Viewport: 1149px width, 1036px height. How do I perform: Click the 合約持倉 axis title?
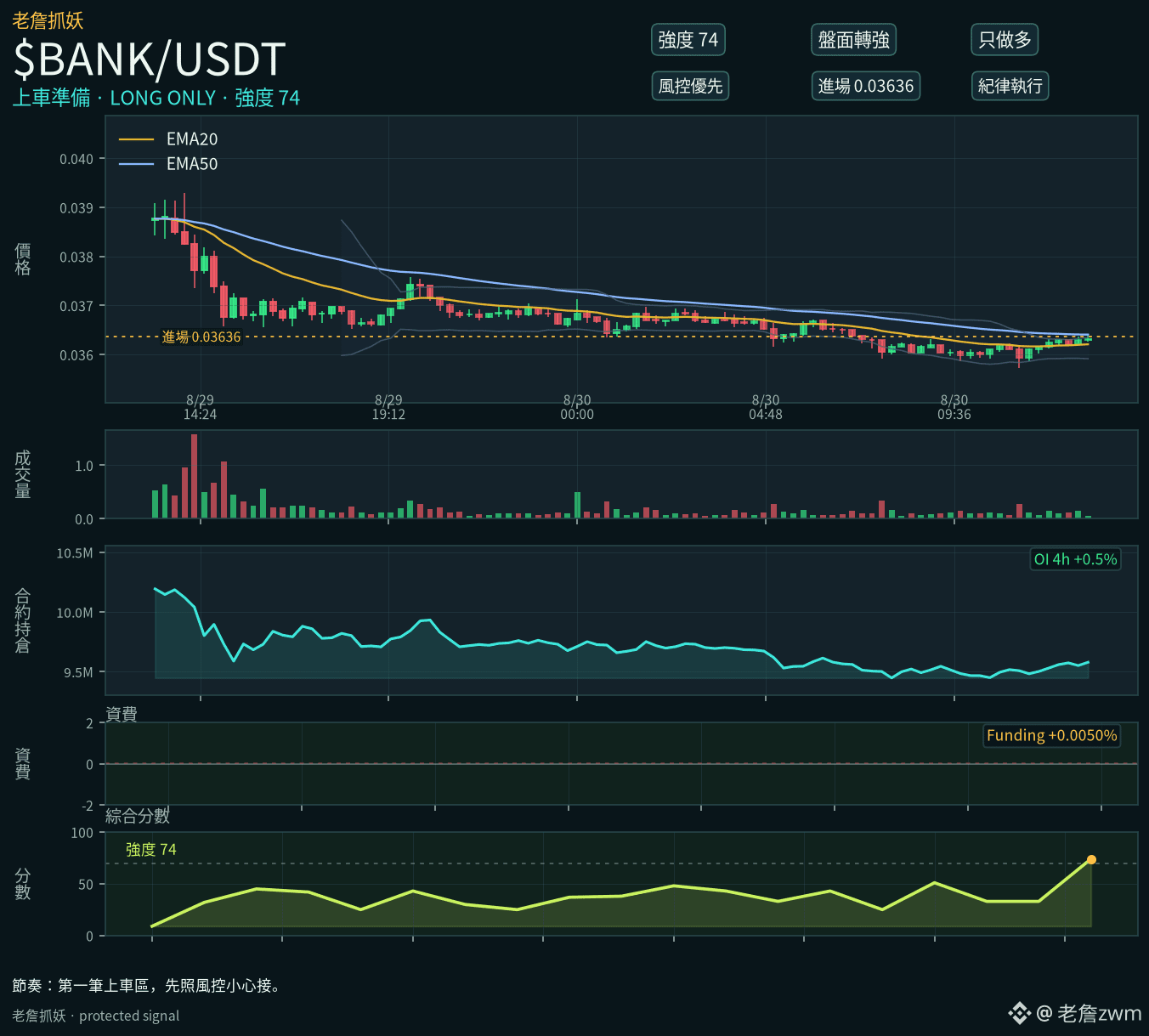coord(23,620)
